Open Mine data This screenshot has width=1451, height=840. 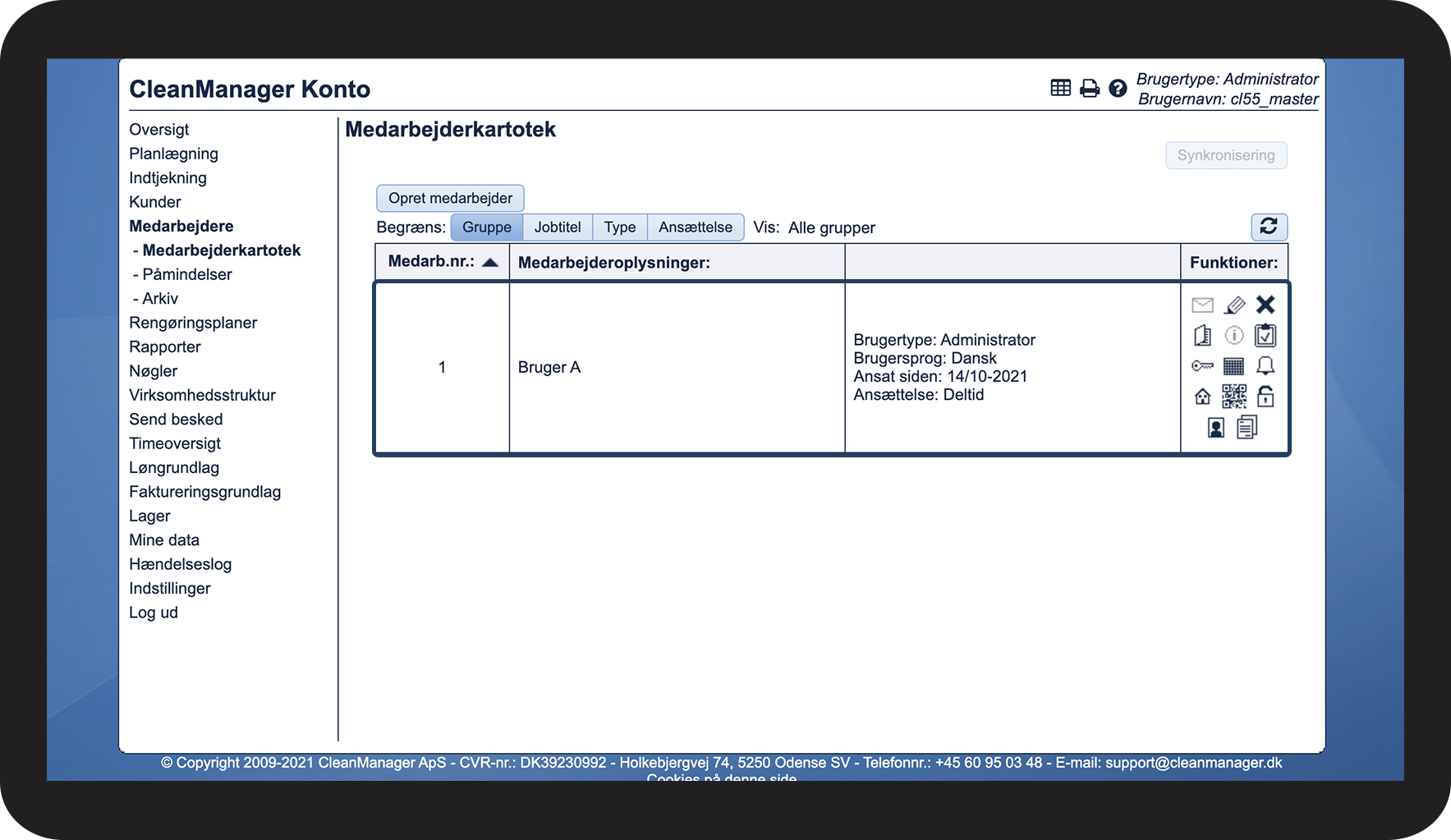[164, 540]
